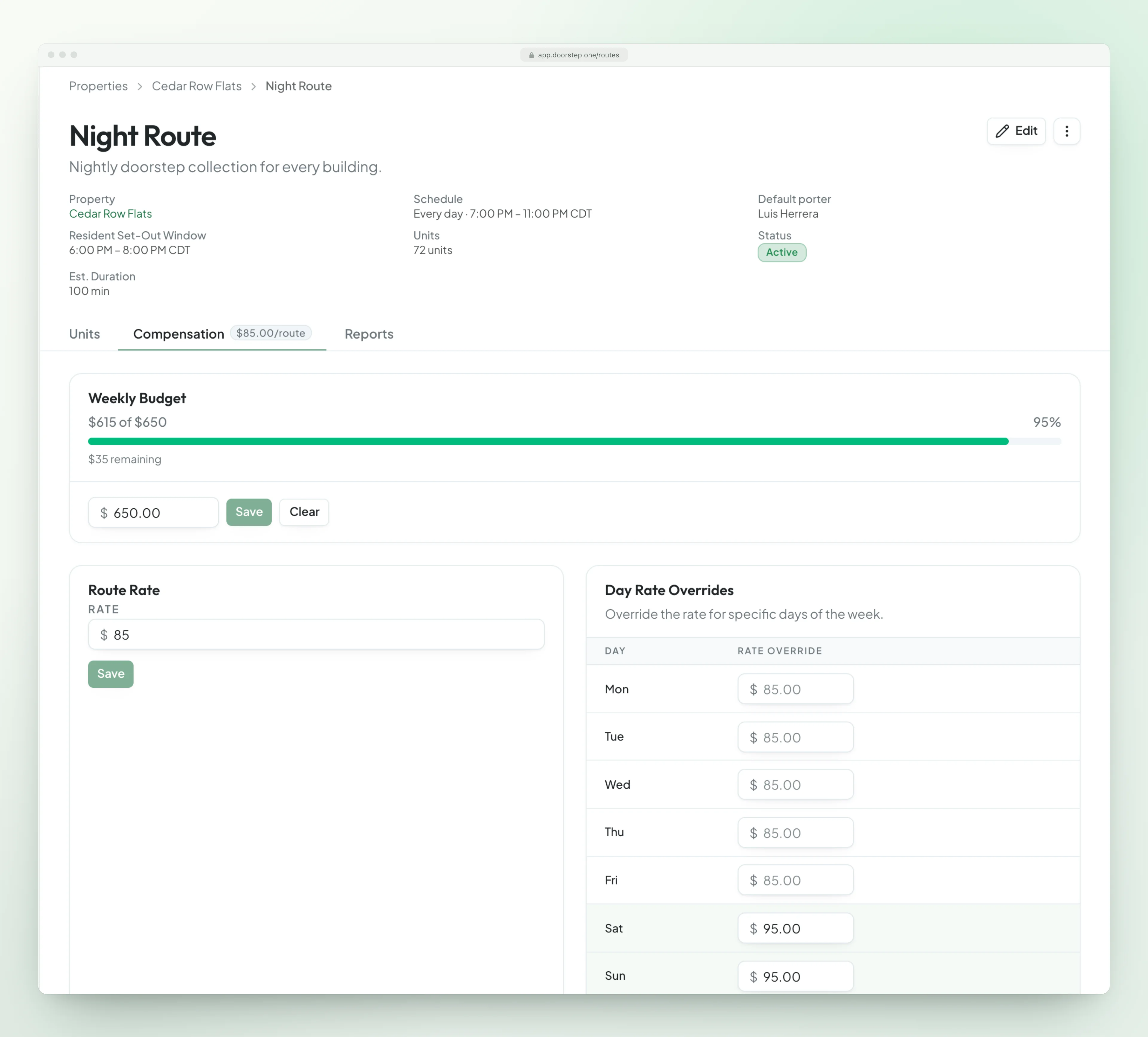Open the Reports tab
This screenshot has width=1148, height=1037.
point(369,334)
